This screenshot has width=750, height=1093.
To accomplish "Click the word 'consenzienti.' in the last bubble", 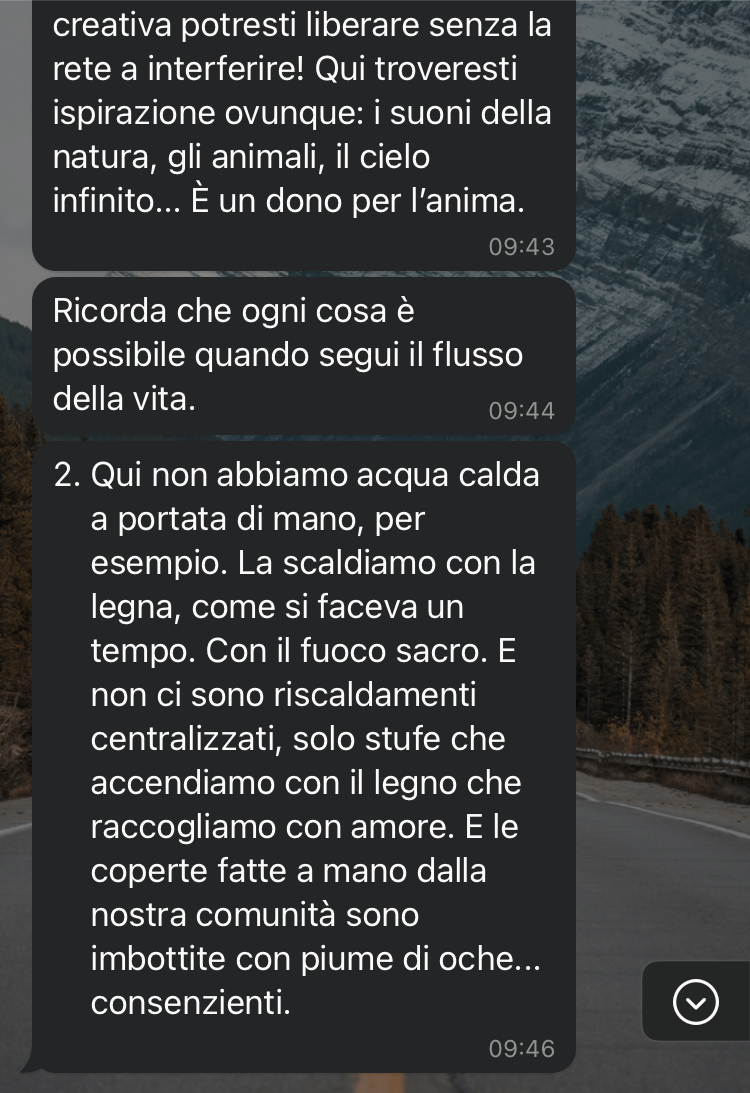I will pyautogui.click(x=190, y=1003).
